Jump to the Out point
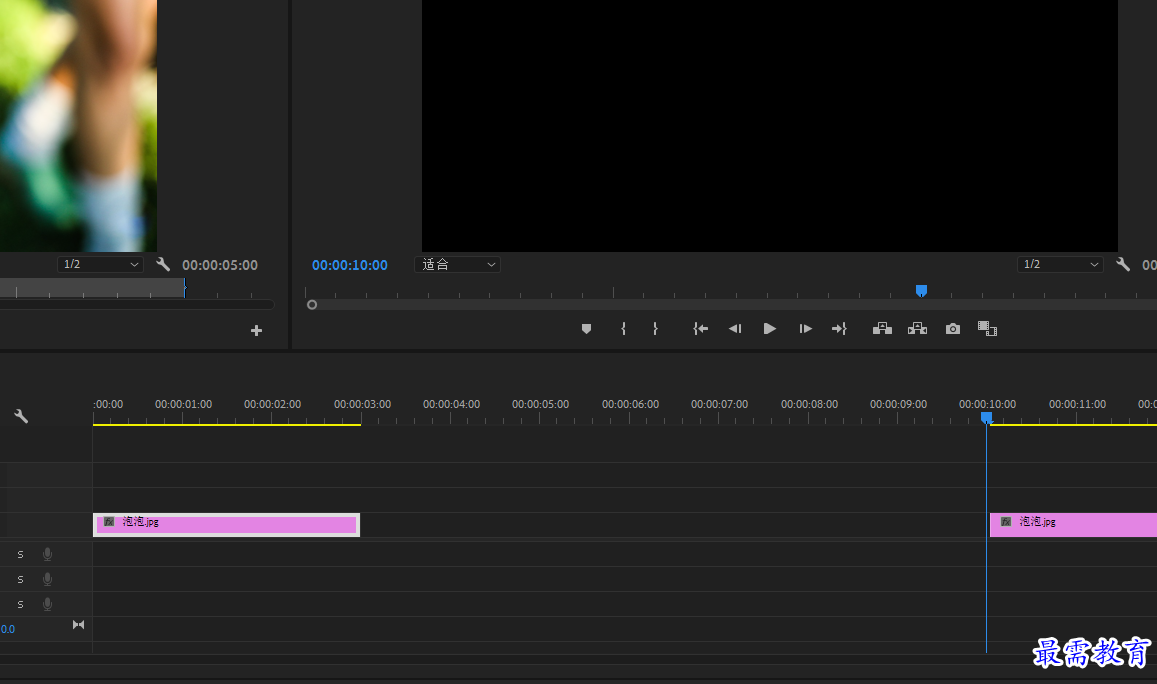 (840, 329)
